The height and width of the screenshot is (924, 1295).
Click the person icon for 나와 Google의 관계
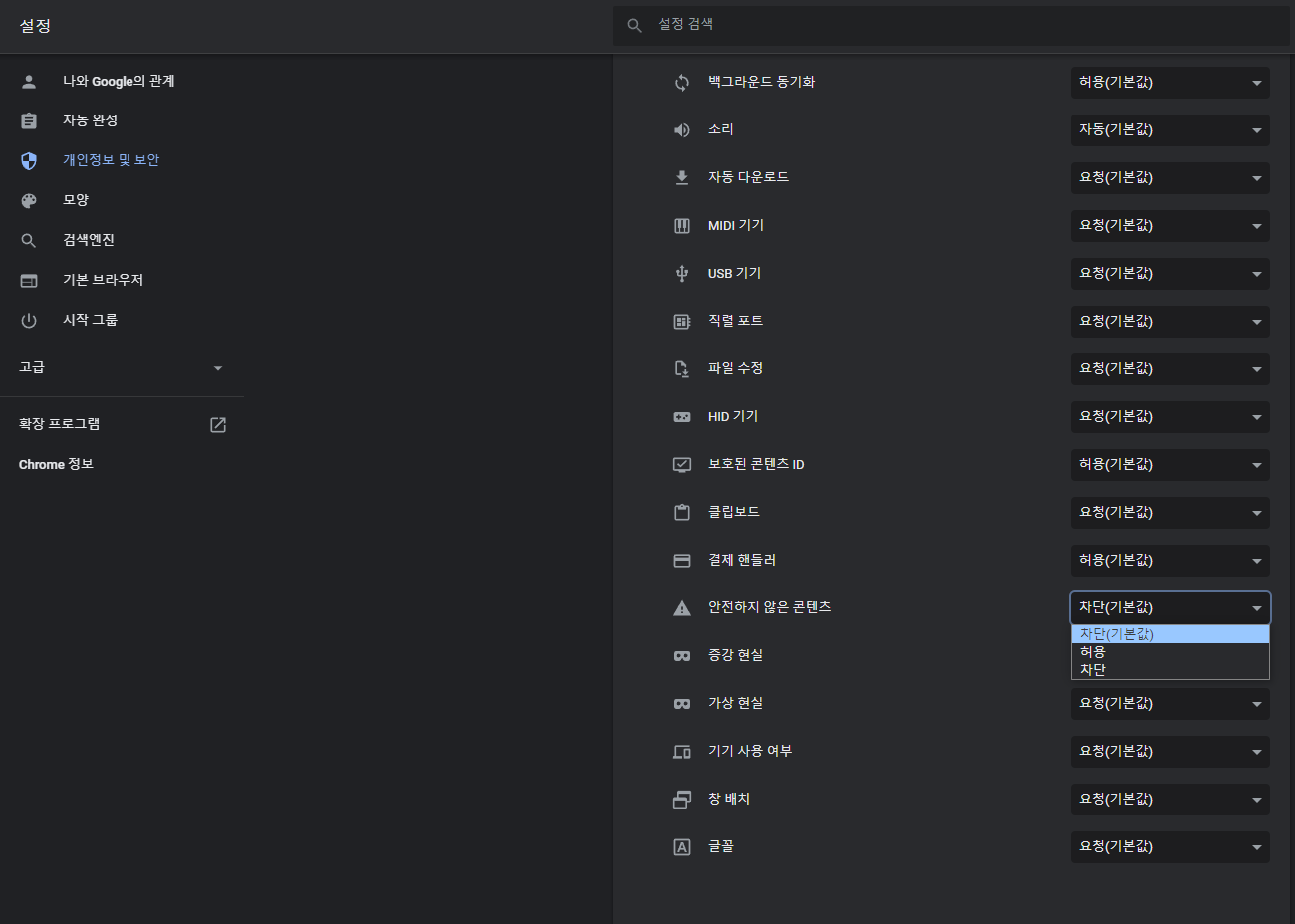pyautogui.click(x=29, y=82)
